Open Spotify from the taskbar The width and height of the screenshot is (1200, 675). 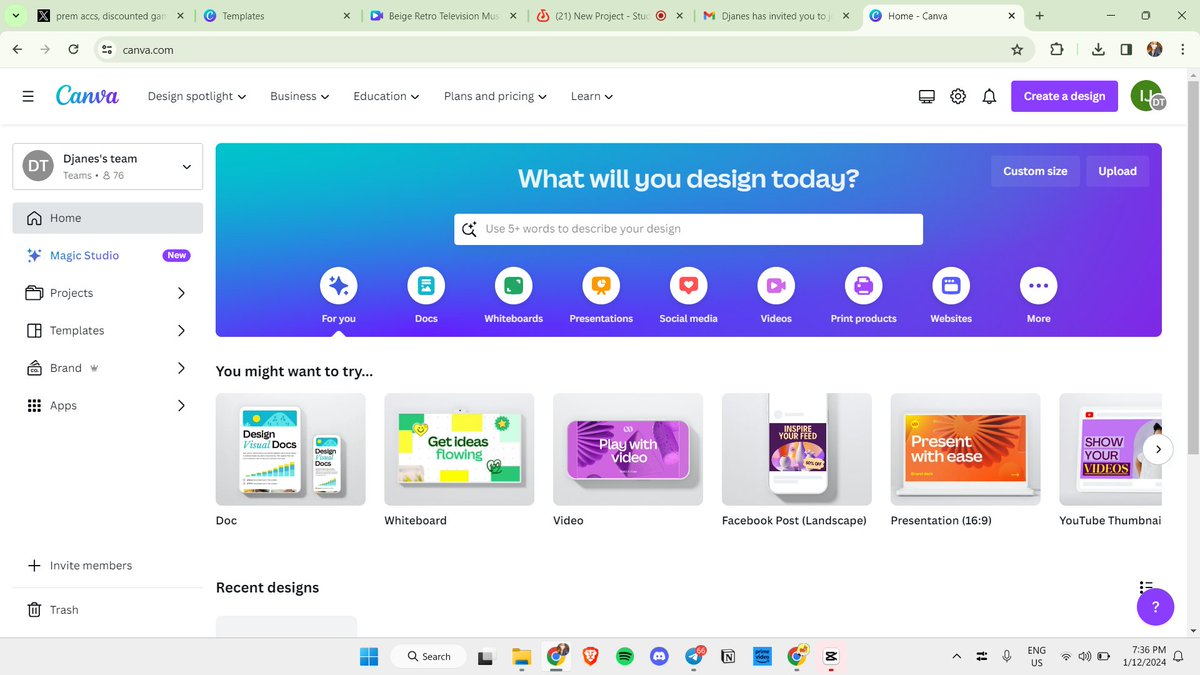pyautogui.click(x=625, y=656)
